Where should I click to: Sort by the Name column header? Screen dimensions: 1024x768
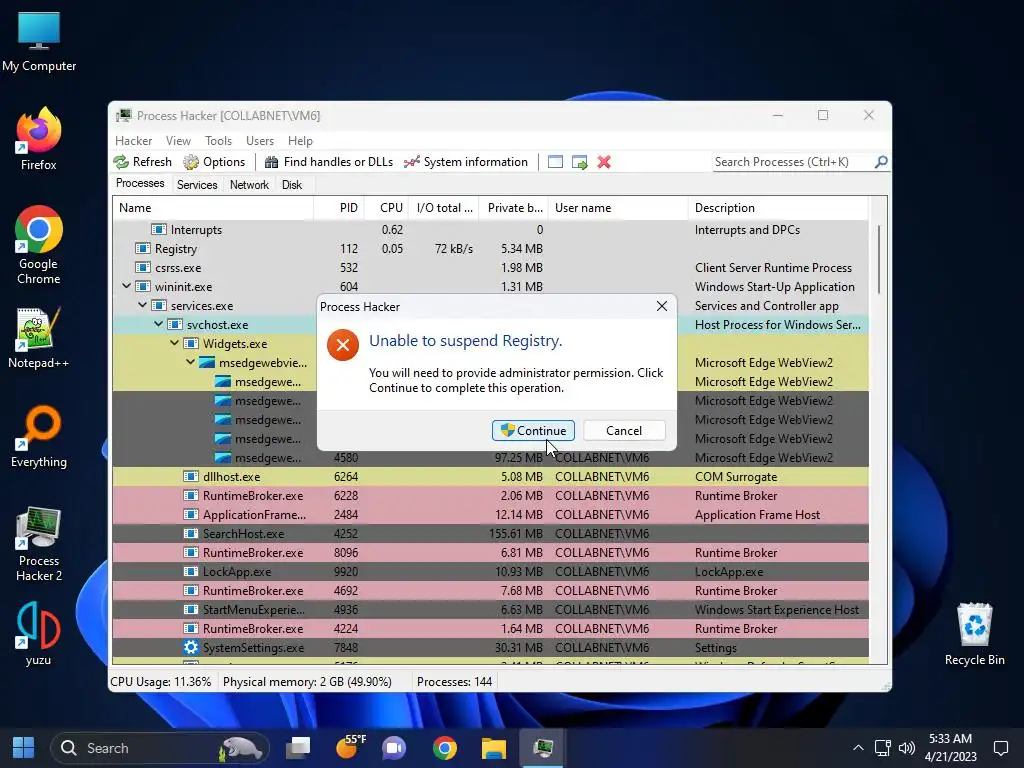pos(213,208)
